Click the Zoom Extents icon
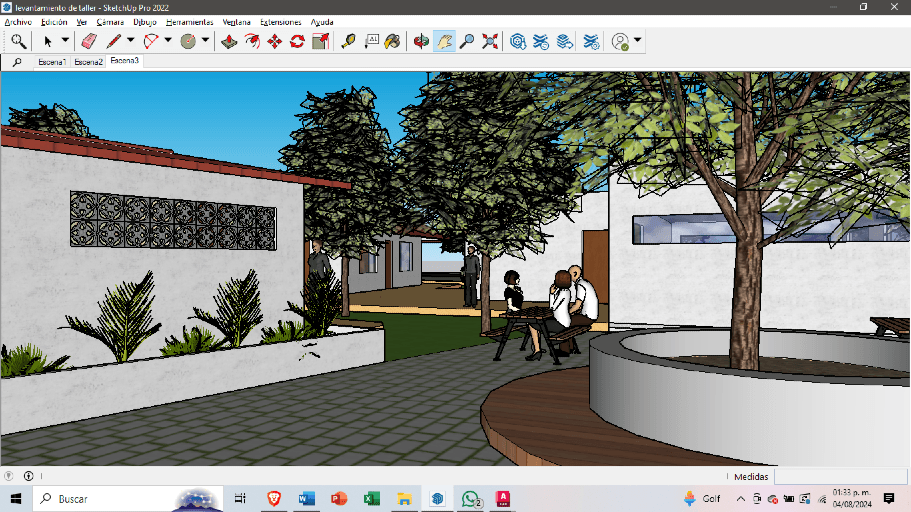Viewport: 911px width, 512px height. click(490, 41)
